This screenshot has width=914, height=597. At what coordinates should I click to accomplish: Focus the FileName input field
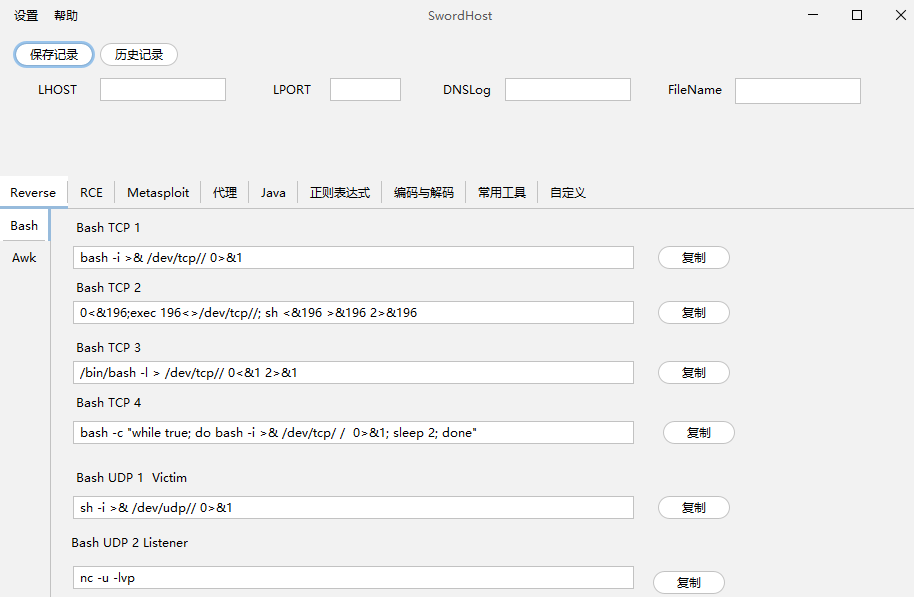pos(797,91)
